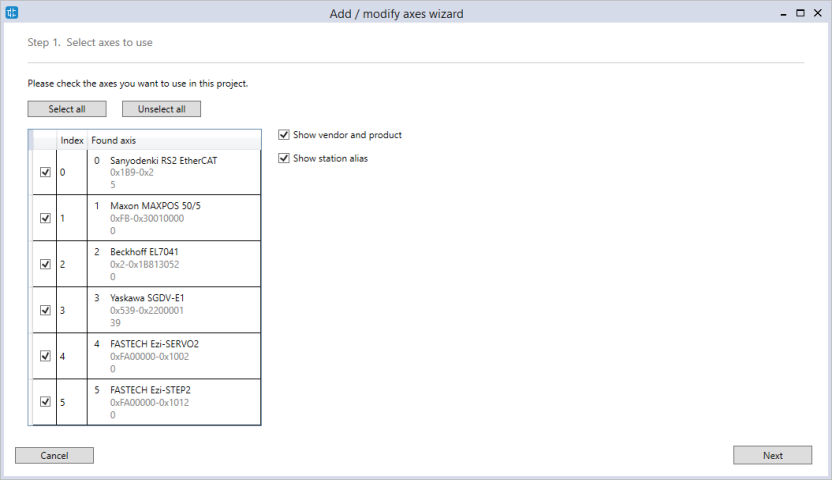Disable Show vendor and product option

(x=284, y=135)
